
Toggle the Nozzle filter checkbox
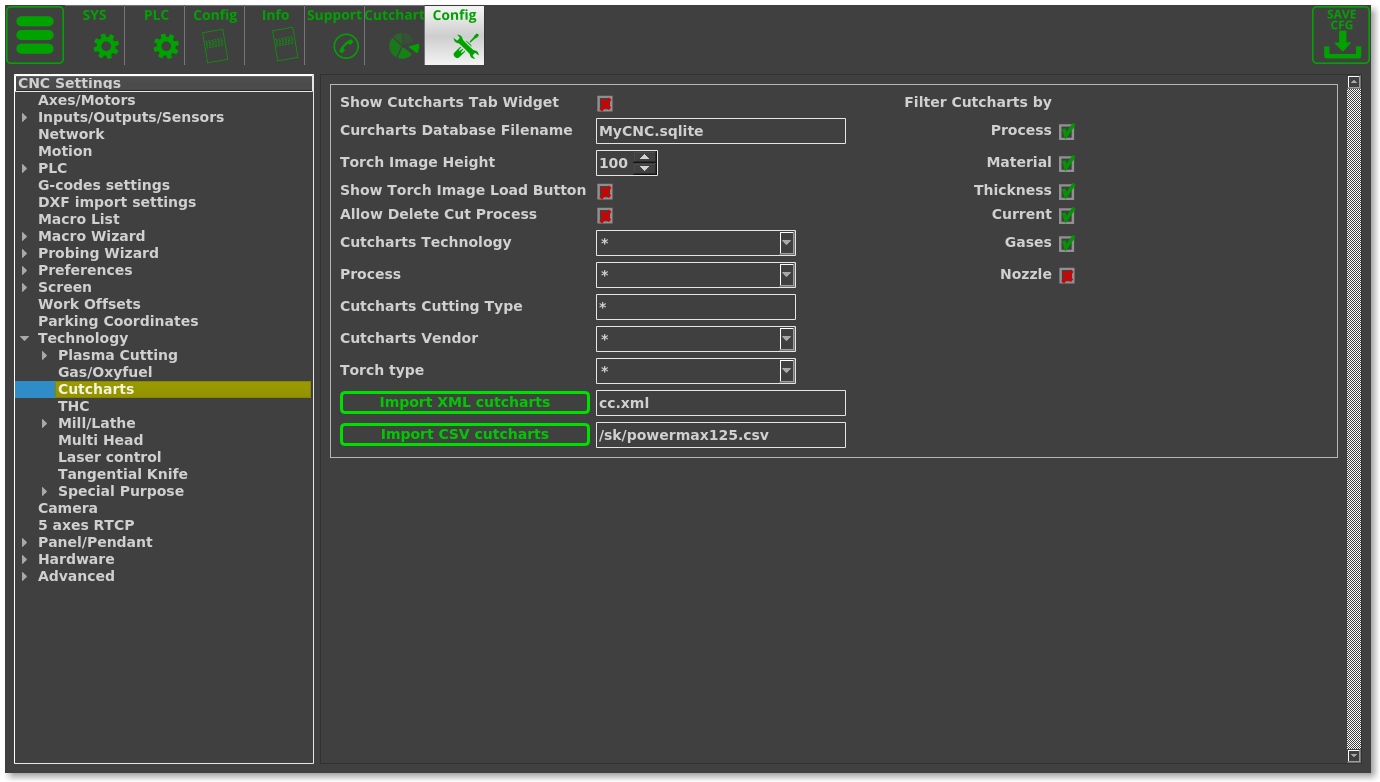pyautogui.click(x=1067, y=276)
